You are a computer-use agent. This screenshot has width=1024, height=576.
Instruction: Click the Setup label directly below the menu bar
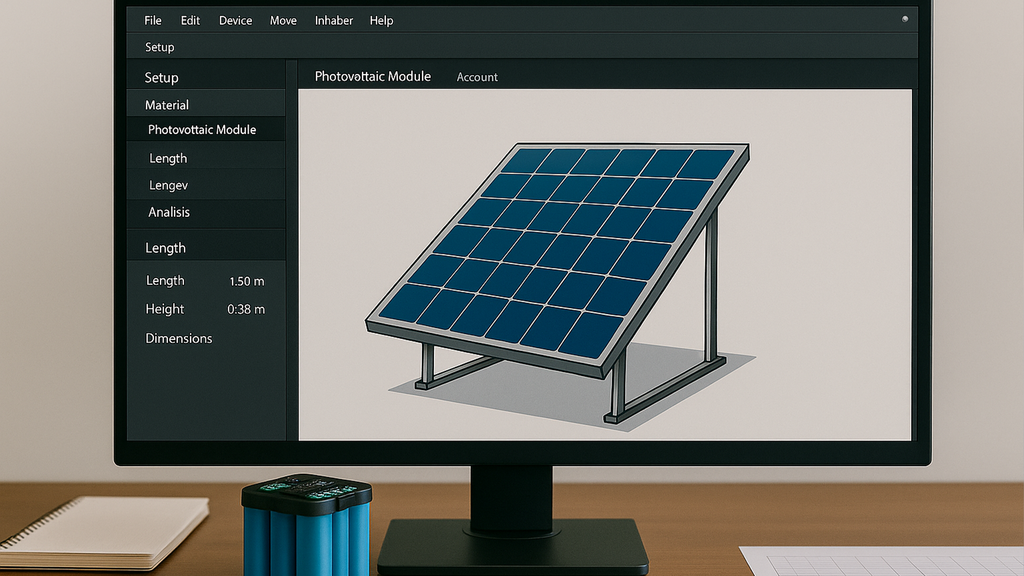click(x=159, y=47)
